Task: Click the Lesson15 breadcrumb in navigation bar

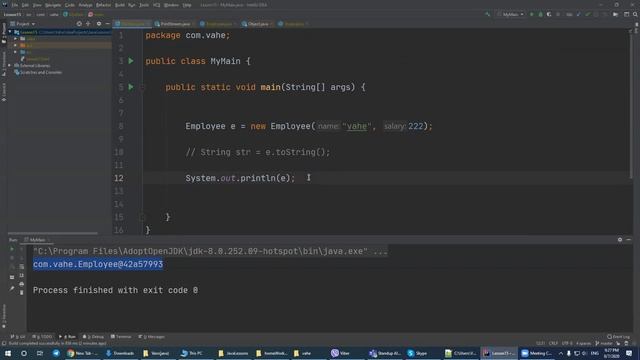Action: tap(12, 14)
